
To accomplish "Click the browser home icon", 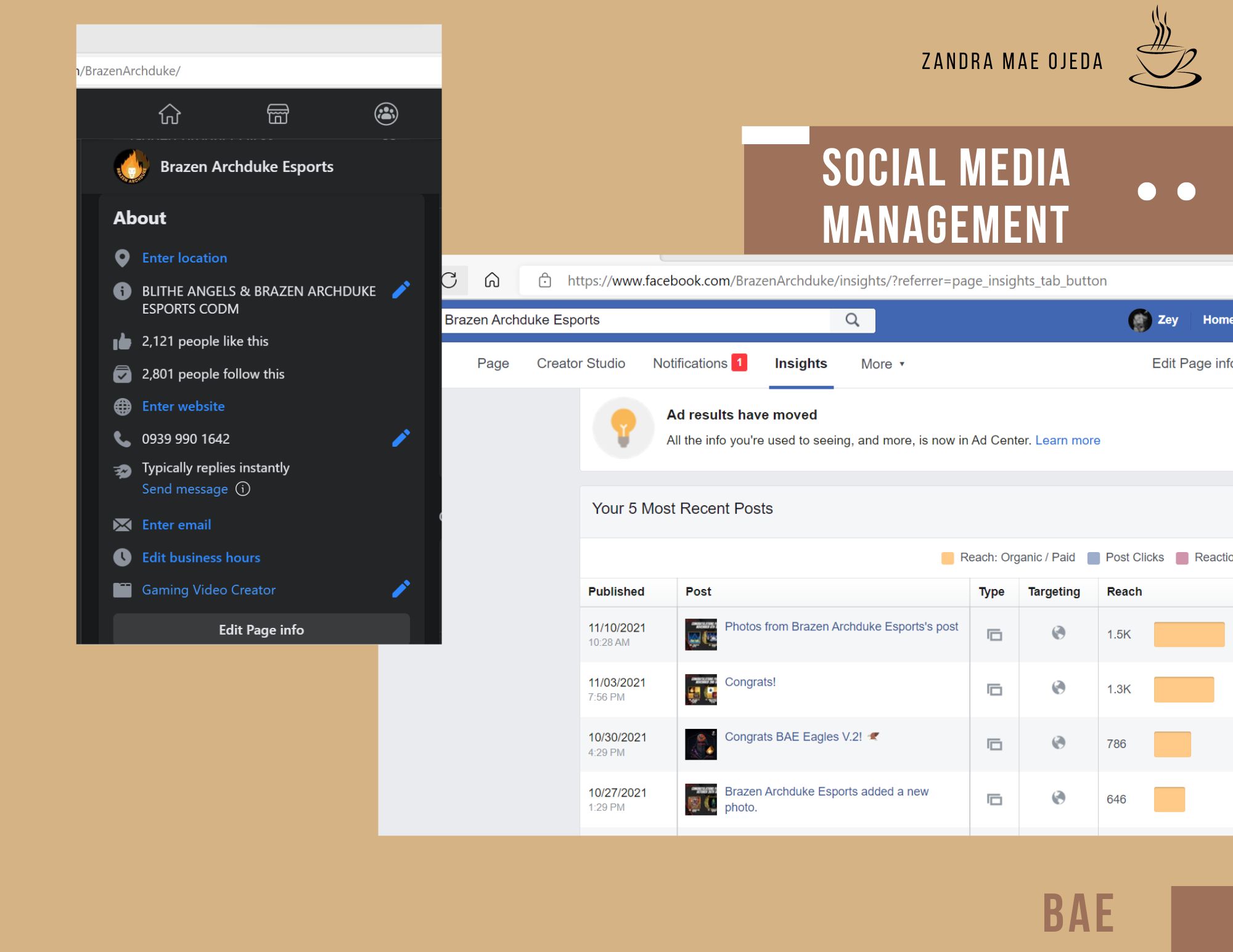I will 492,280.
